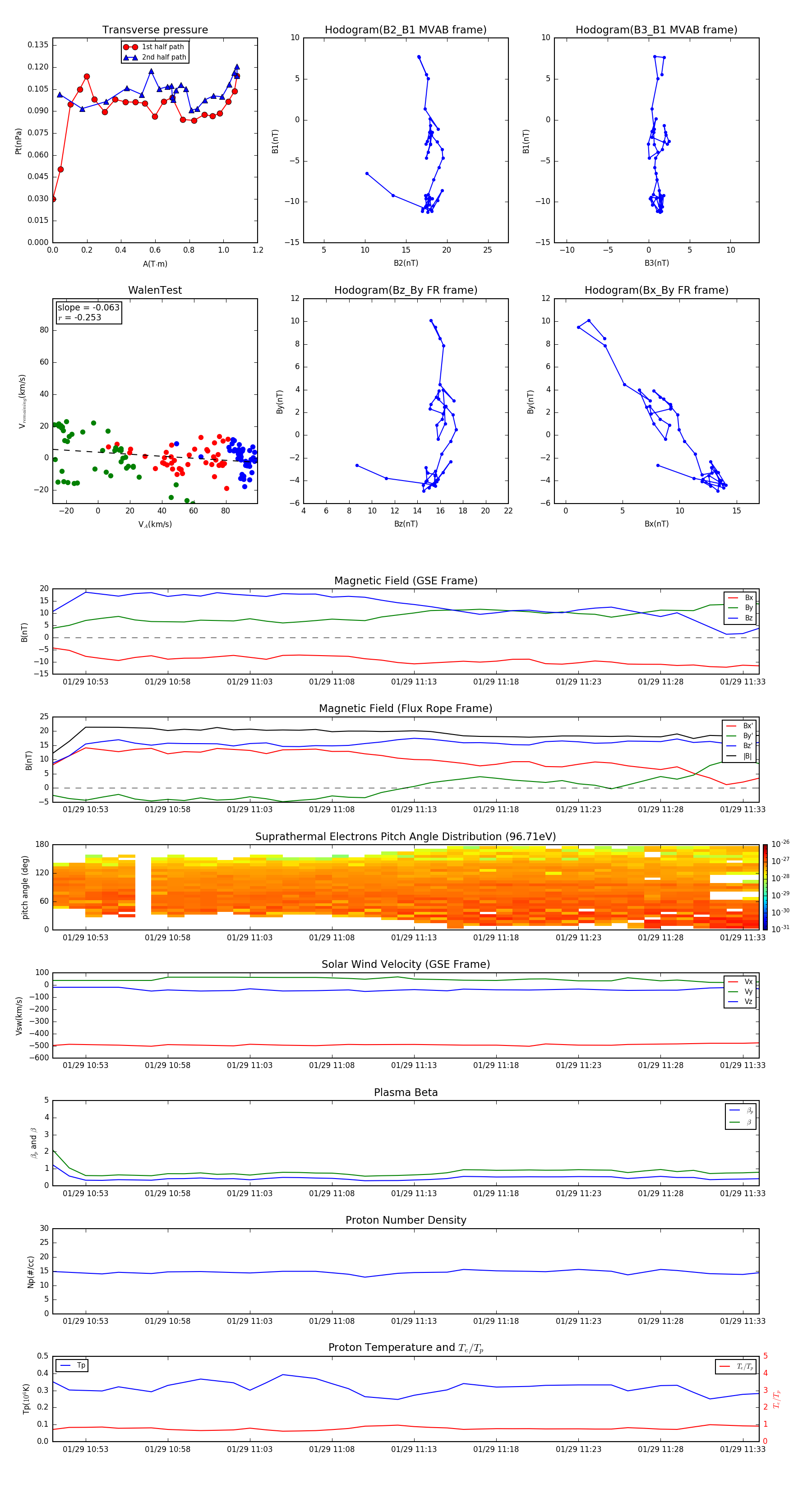Select the 'WalenTest' plot title

click(155, 290)
